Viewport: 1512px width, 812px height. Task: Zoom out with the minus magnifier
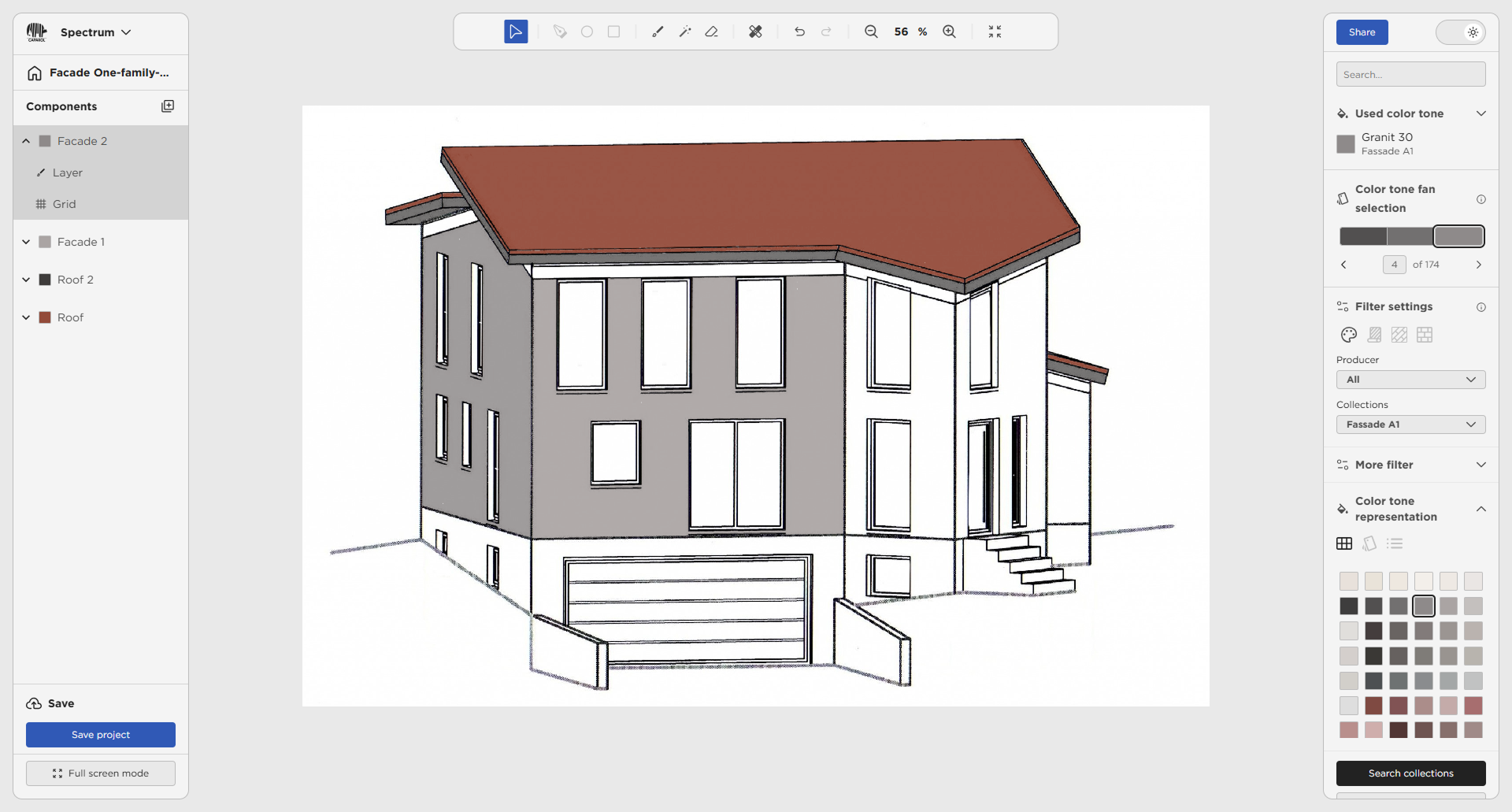(x=871, y=32)
